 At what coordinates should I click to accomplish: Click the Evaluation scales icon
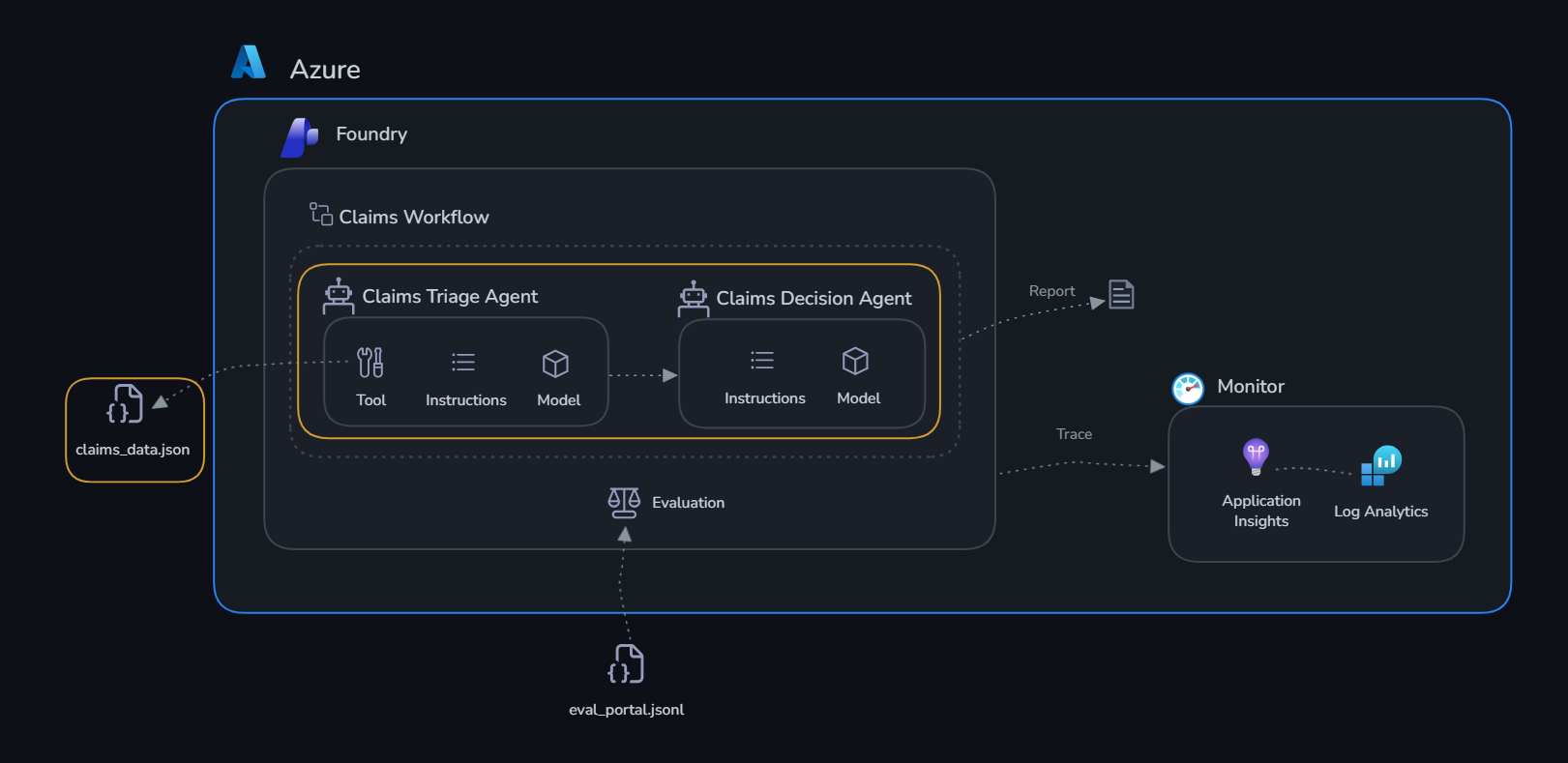click(x=624, y=503)
